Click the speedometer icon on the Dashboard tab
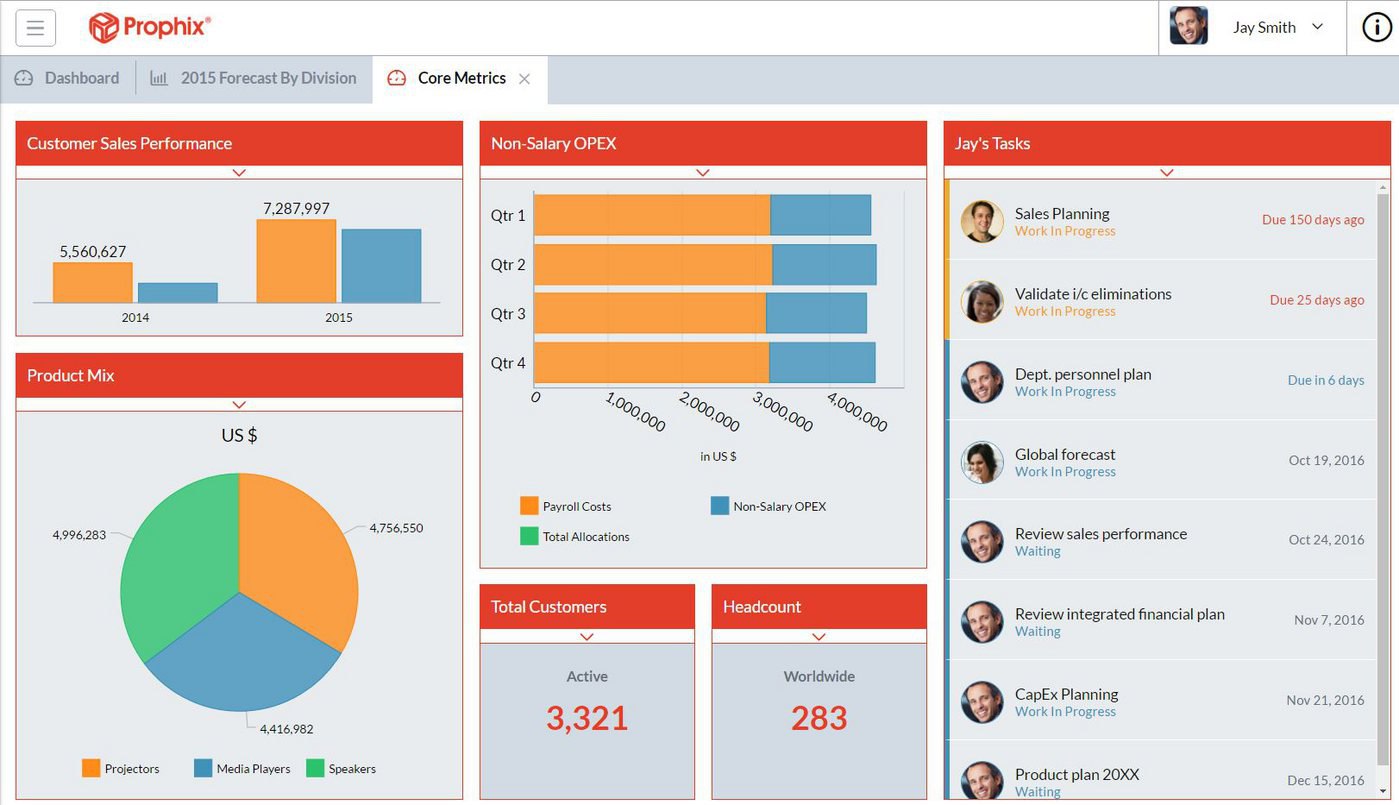This screenshot has width=1399, height=805. [23, 77]
